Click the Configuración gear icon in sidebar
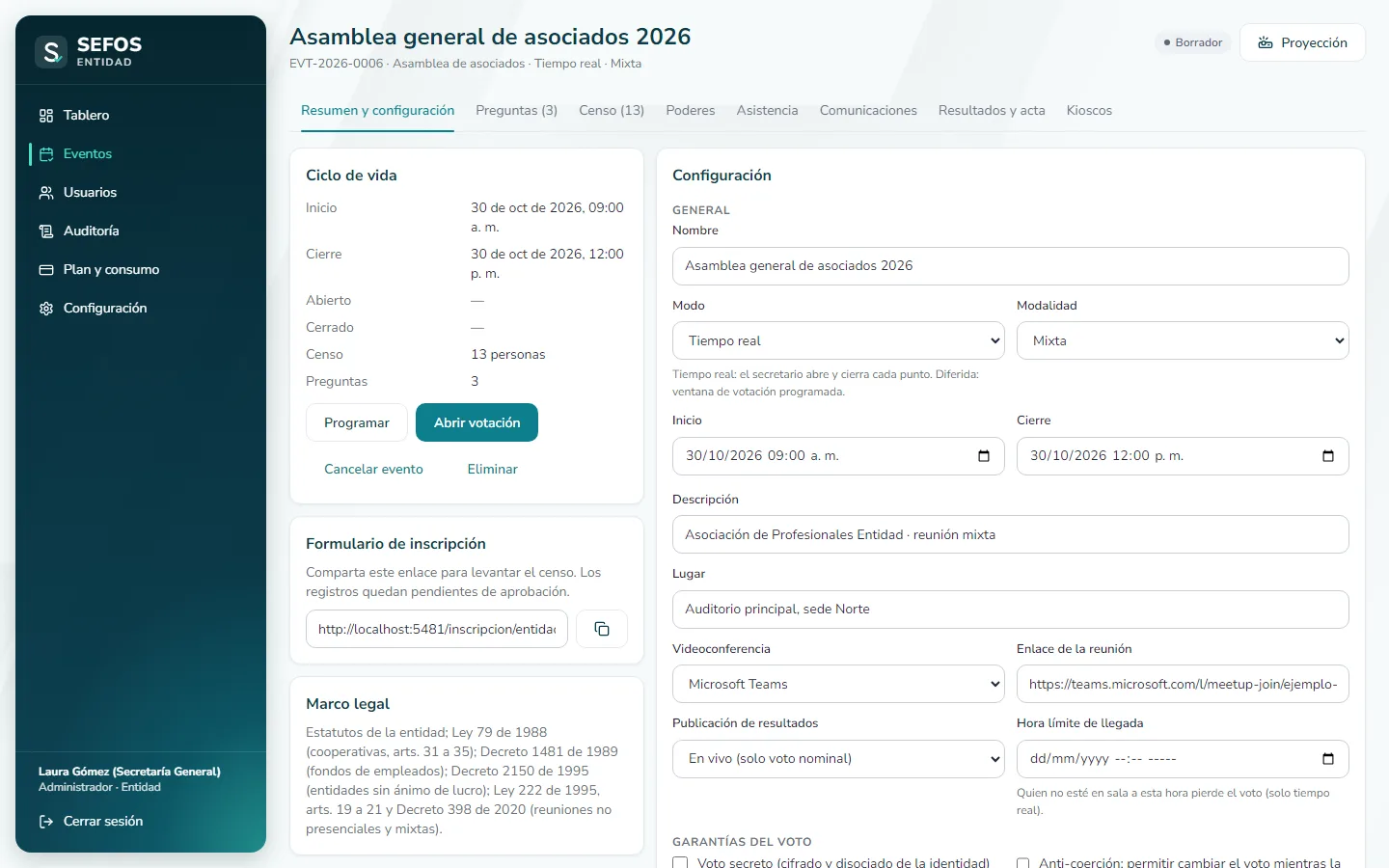Image resolution: width=1389 pixels, height=868 pixels. (46, 309)
